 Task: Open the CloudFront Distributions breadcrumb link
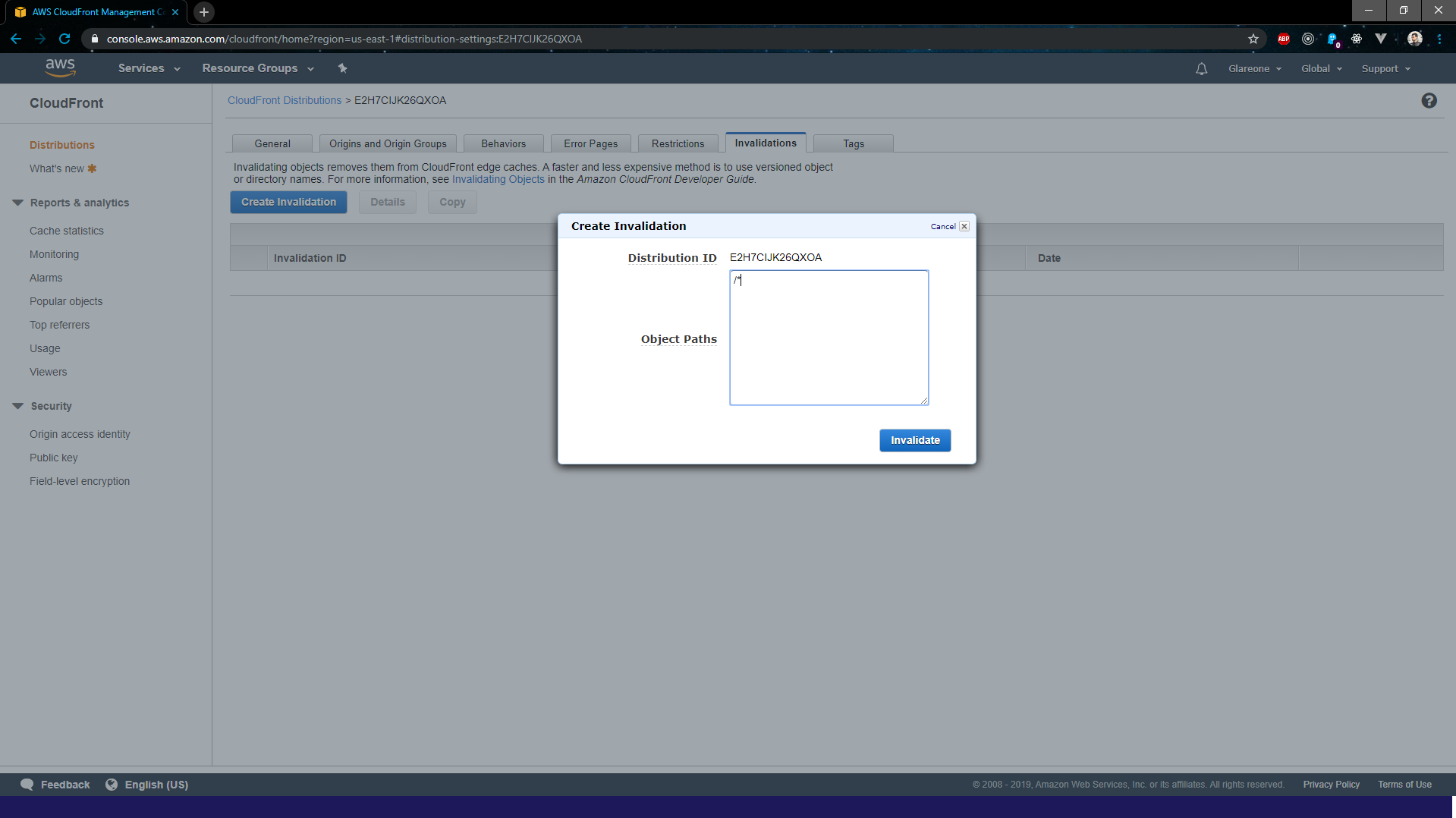coord(285,100)
